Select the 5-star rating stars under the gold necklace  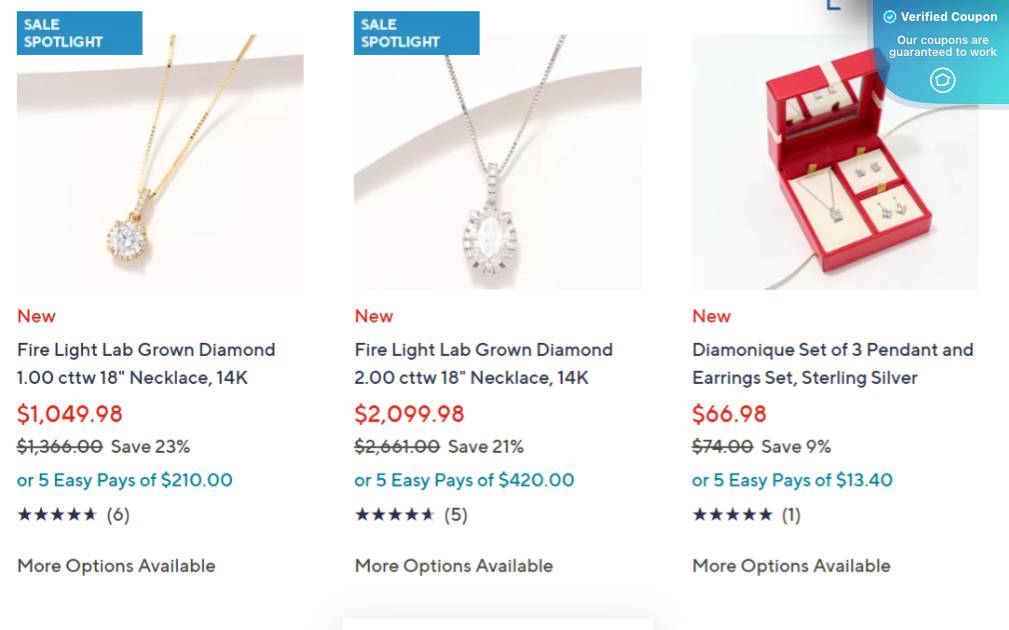(57, 514)
